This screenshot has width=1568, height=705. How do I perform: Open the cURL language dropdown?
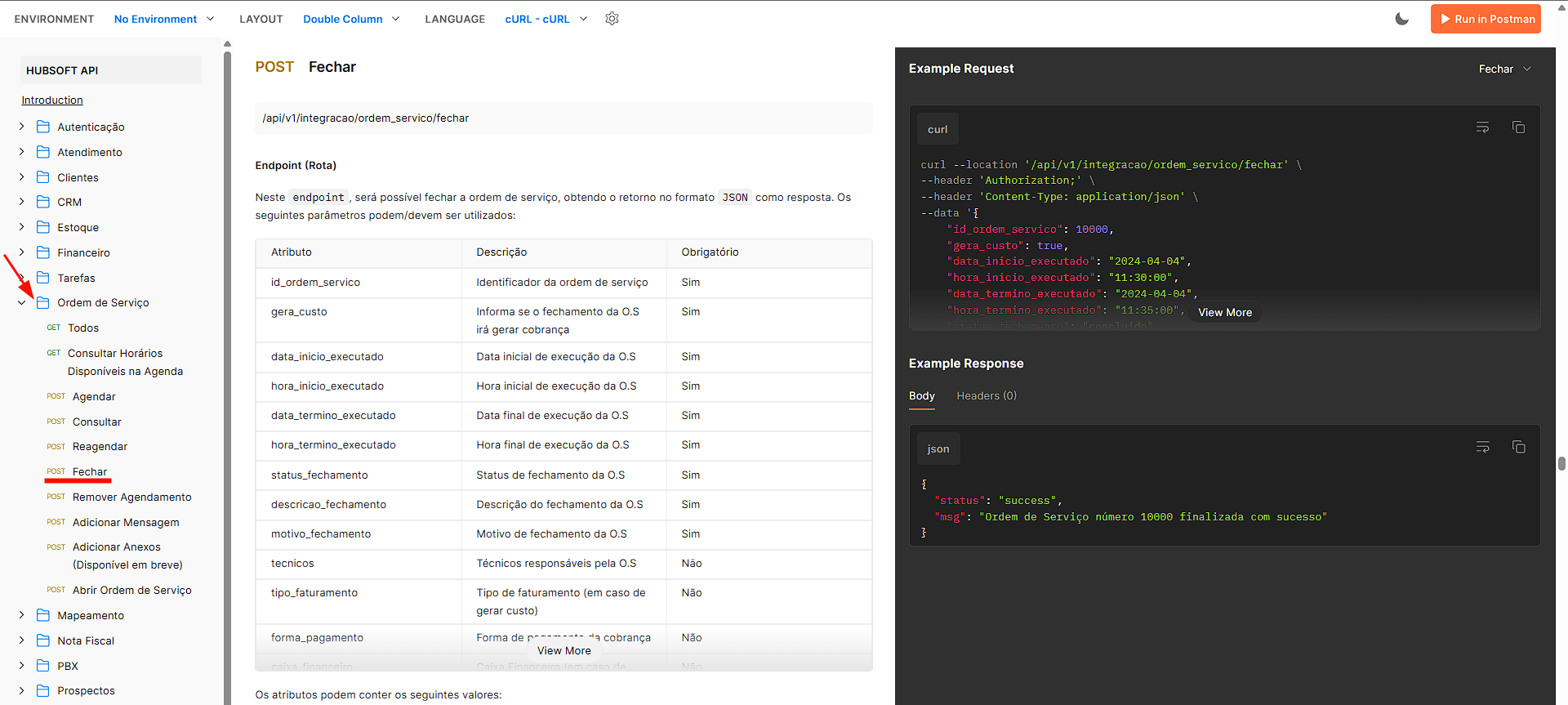tap(546, 19)
